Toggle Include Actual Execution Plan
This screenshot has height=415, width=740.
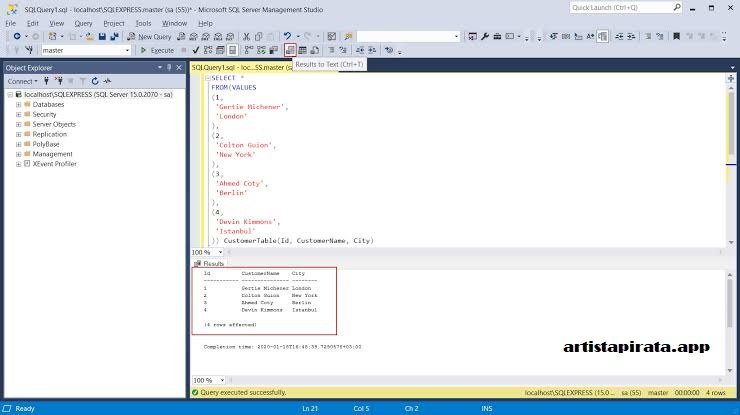249,50
